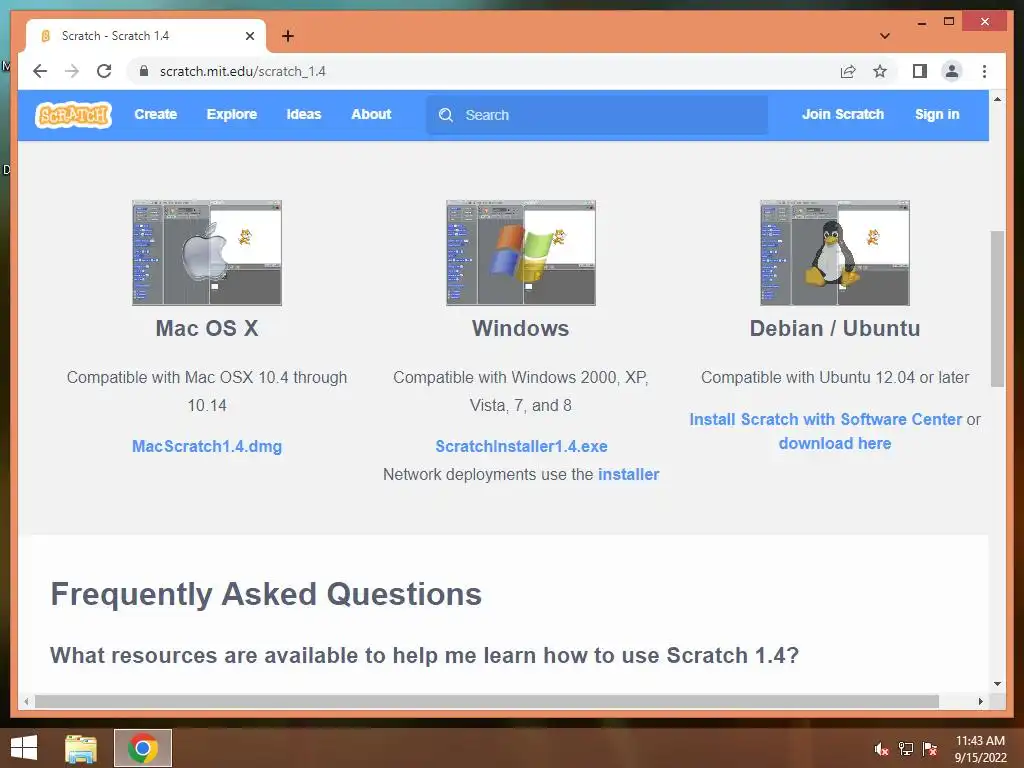This screenshot has width=1024, height=768.
Task: Click the Frequently Asked Questions heading
Action: (266, 594)
